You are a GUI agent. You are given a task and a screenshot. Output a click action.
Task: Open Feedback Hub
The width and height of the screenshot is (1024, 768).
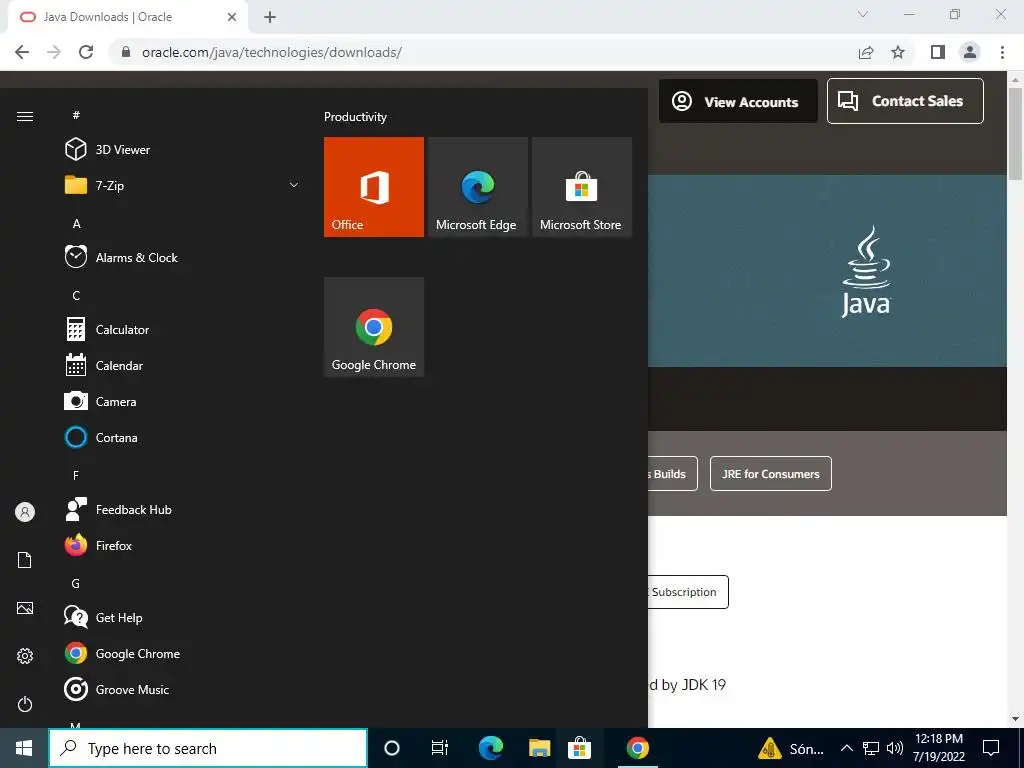(x=183, y=509)
